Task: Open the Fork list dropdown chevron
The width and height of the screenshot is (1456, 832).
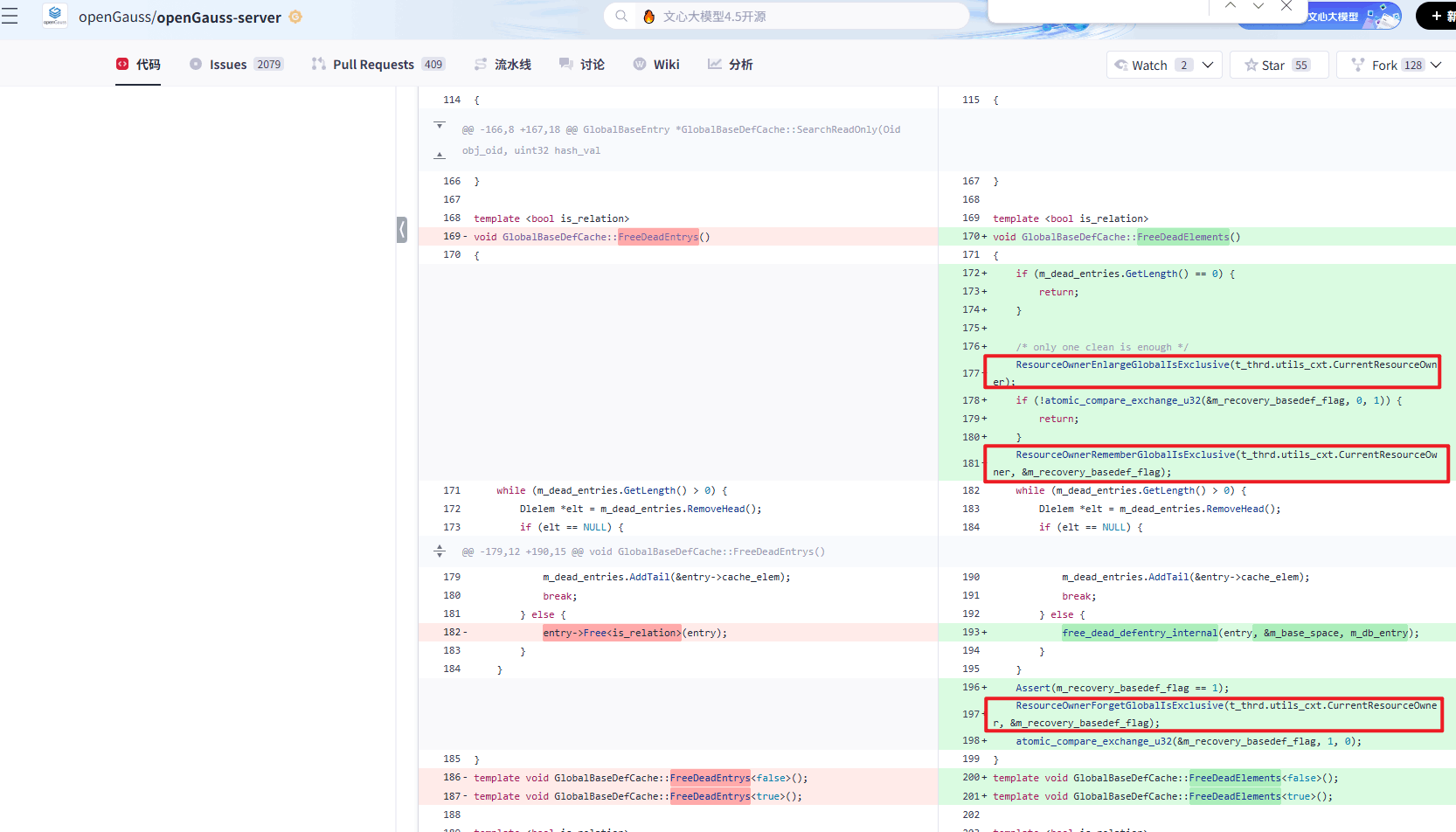Action: (1436, 64)
